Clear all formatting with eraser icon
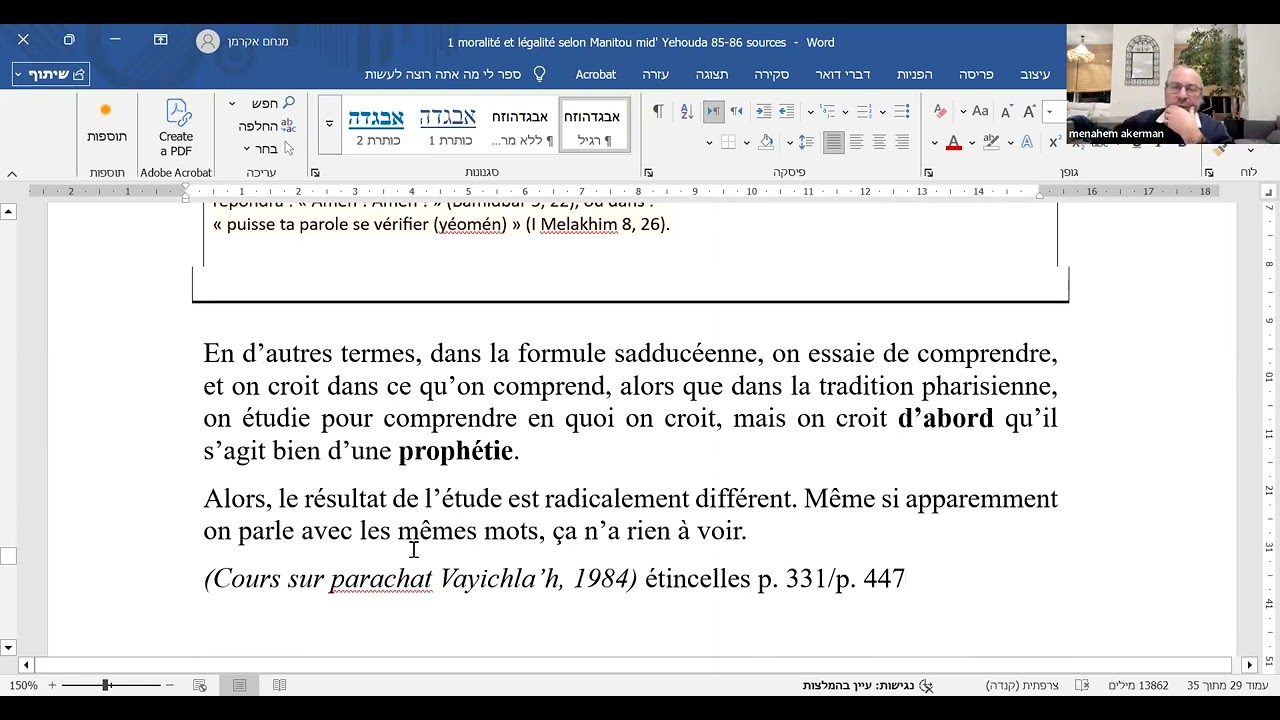Screen dimensions: 1280x720 (940, 111)
